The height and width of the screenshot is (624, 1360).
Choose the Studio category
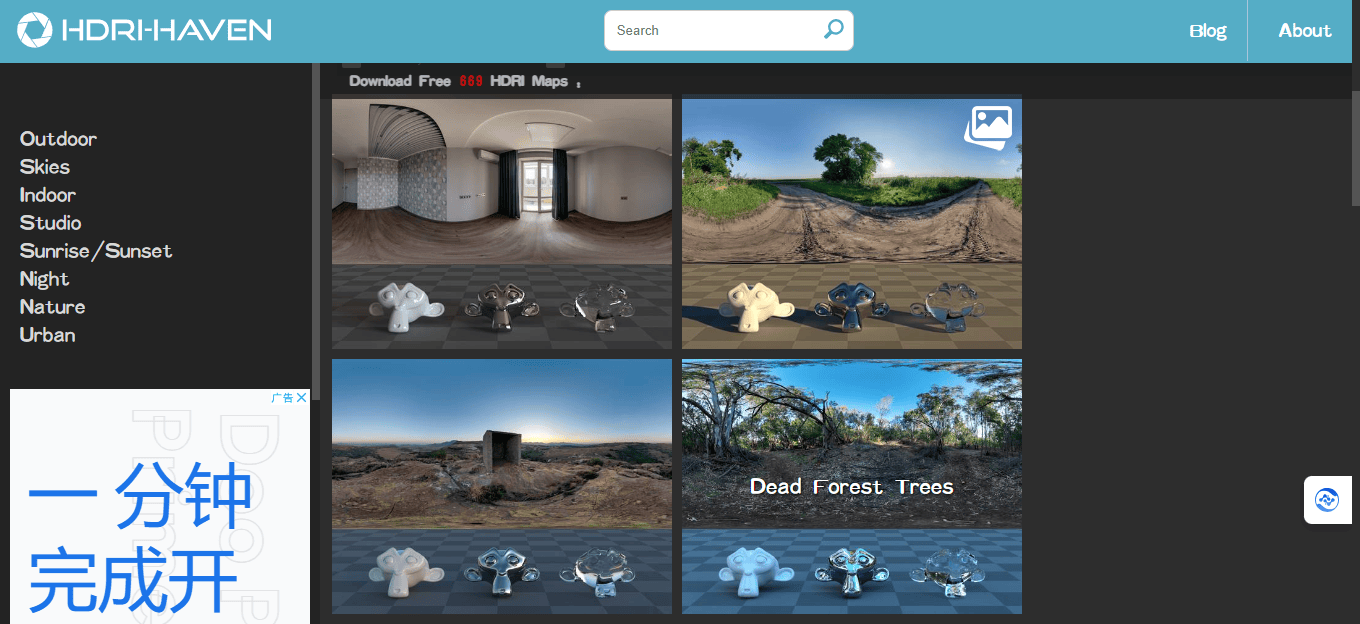pyautogui.click(x=51, y=223)
